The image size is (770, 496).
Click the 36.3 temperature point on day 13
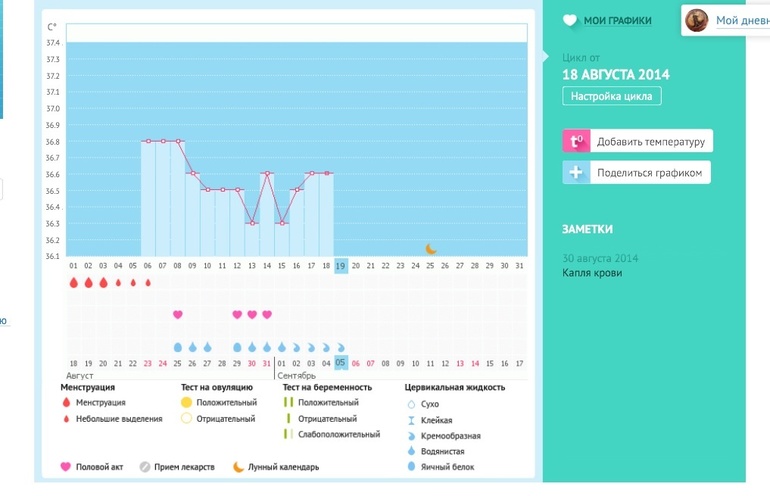(x=252, y=222)
